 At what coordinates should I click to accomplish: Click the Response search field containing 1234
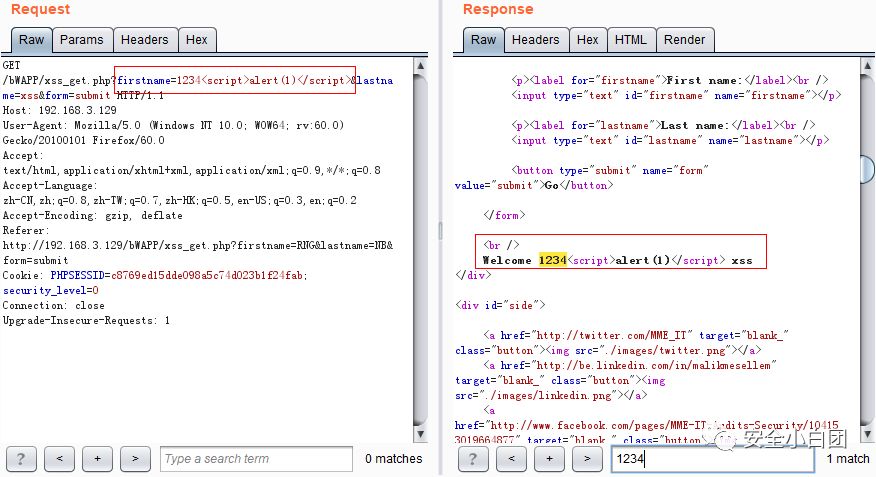point(713,459)
